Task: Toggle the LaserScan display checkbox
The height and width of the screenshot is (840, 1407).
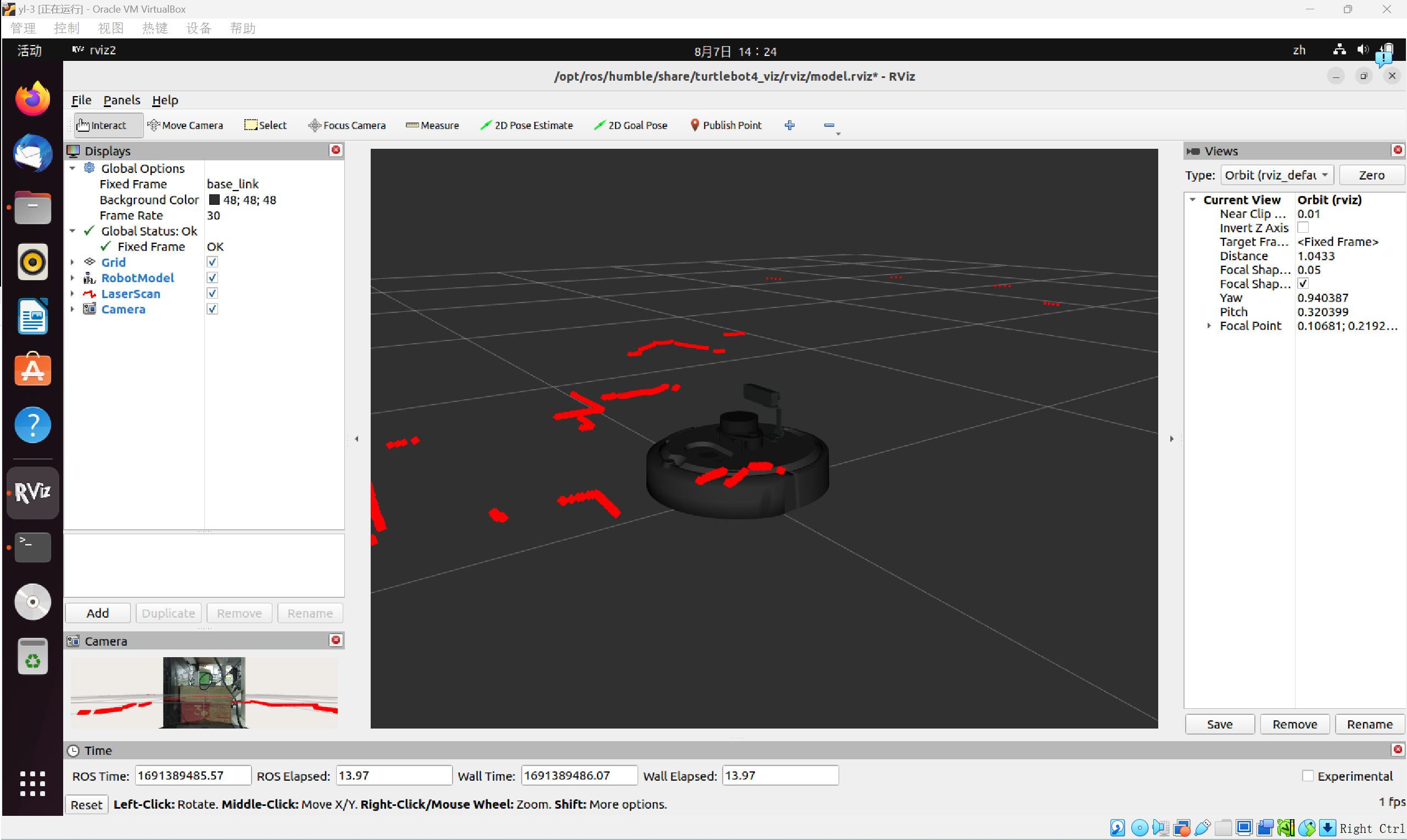Action: pos(213,293)
